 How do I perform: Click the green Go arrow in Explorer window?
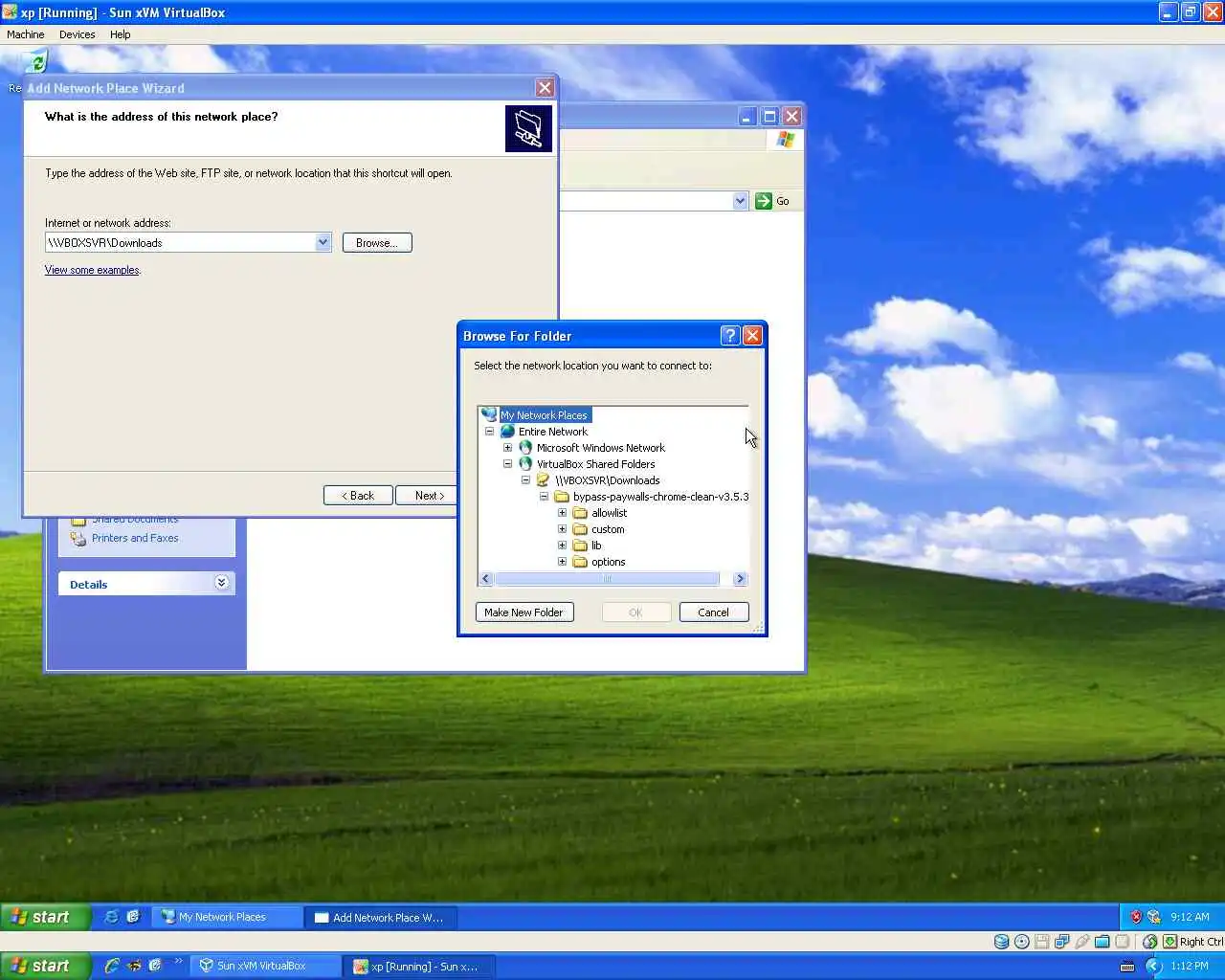point(764,201)
